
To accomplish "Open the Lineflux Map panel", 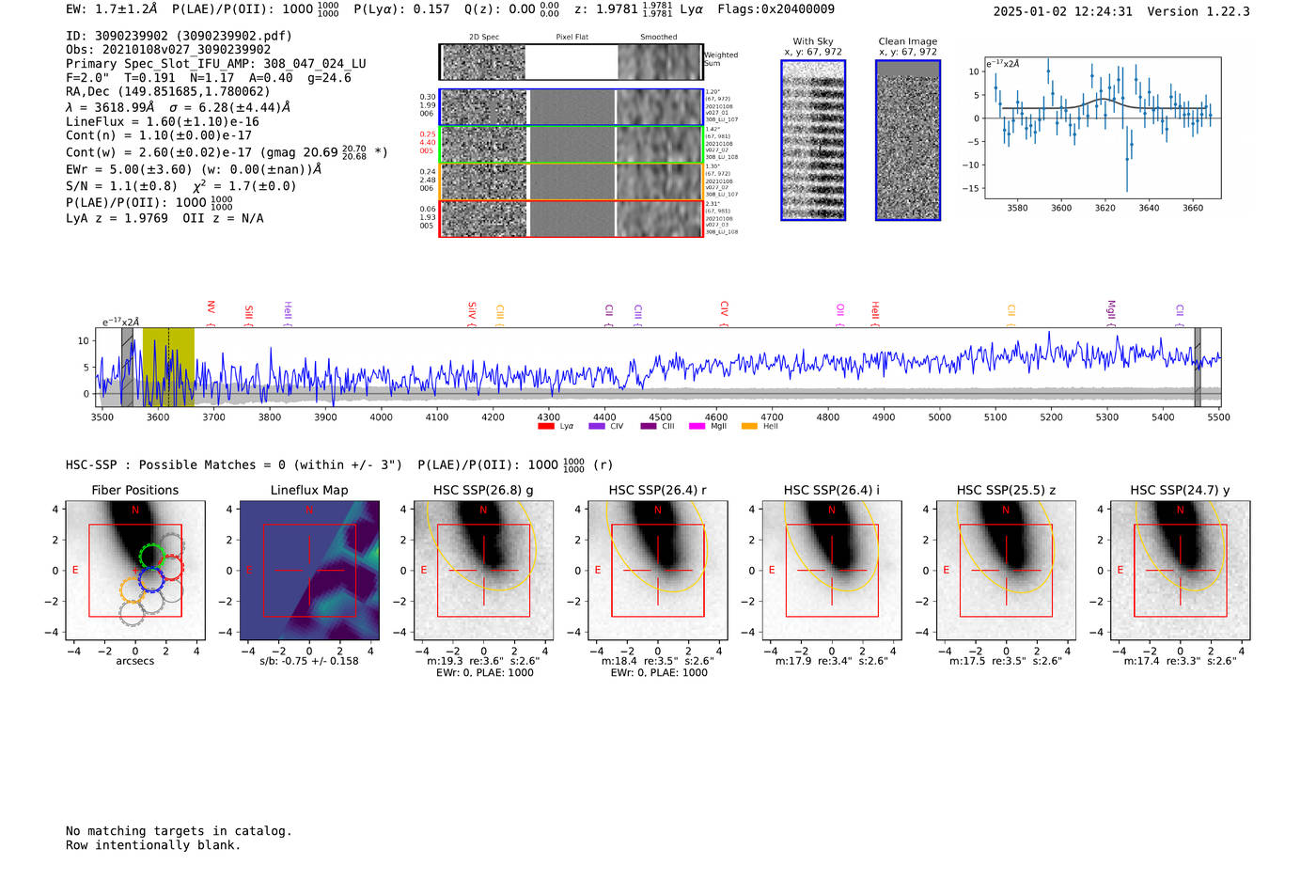I will coord(309,570).
